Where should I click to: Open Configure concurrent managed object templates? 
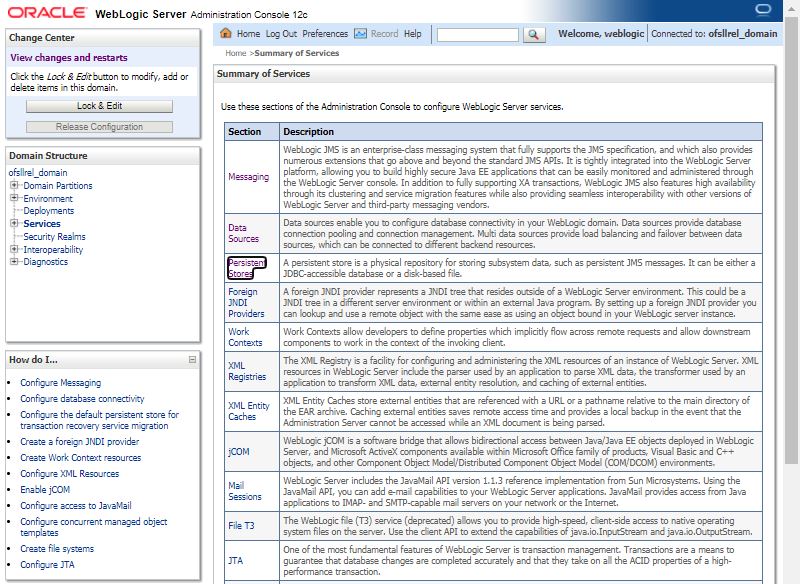[x=94, y=527]
